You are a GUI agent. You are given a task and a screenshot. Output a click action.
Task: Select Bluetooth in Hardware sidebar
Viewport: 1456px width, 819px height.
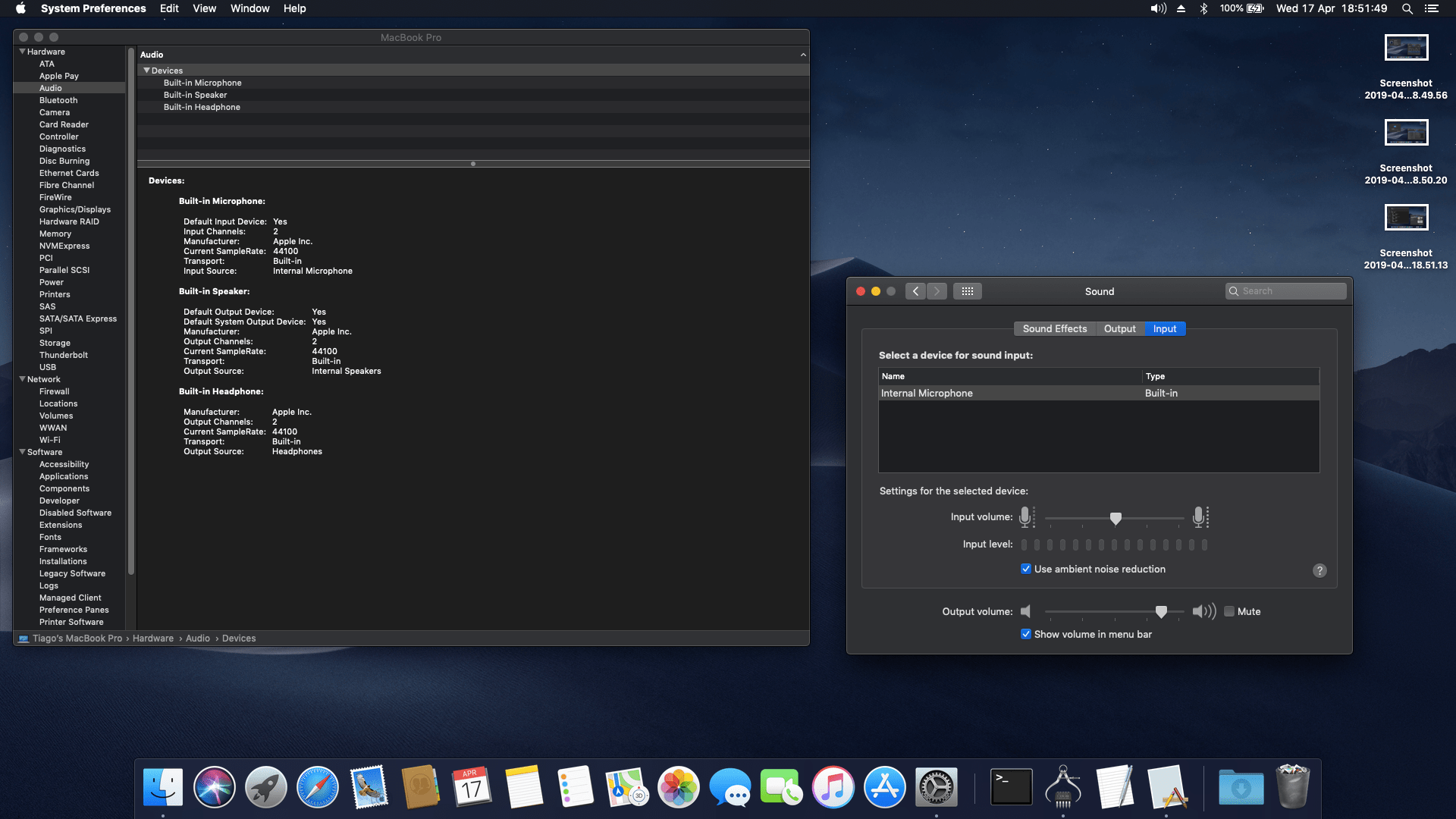pos(58,100)
